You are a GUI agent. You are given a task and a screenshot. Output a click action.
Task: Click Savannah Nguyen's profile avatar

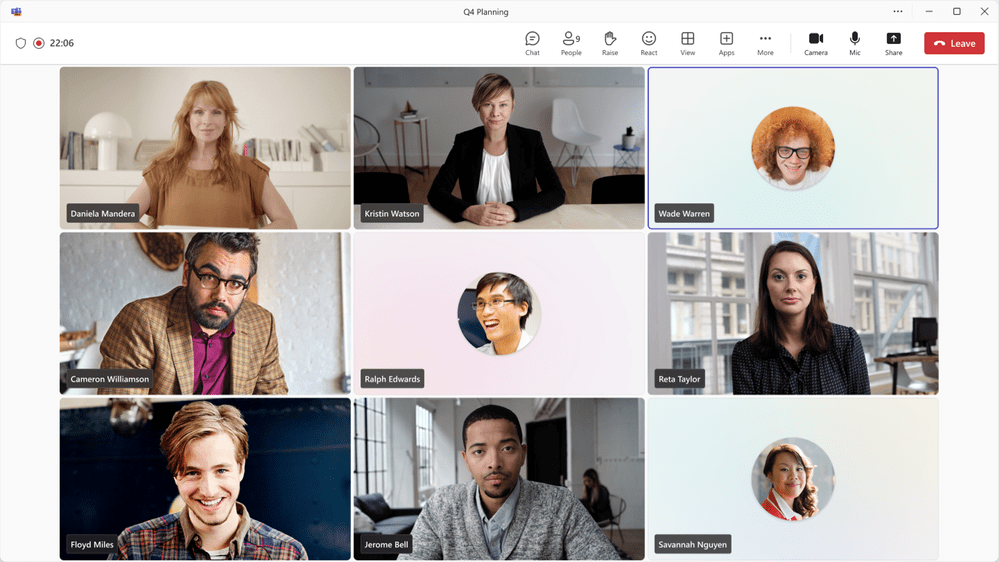pos(793,479)
